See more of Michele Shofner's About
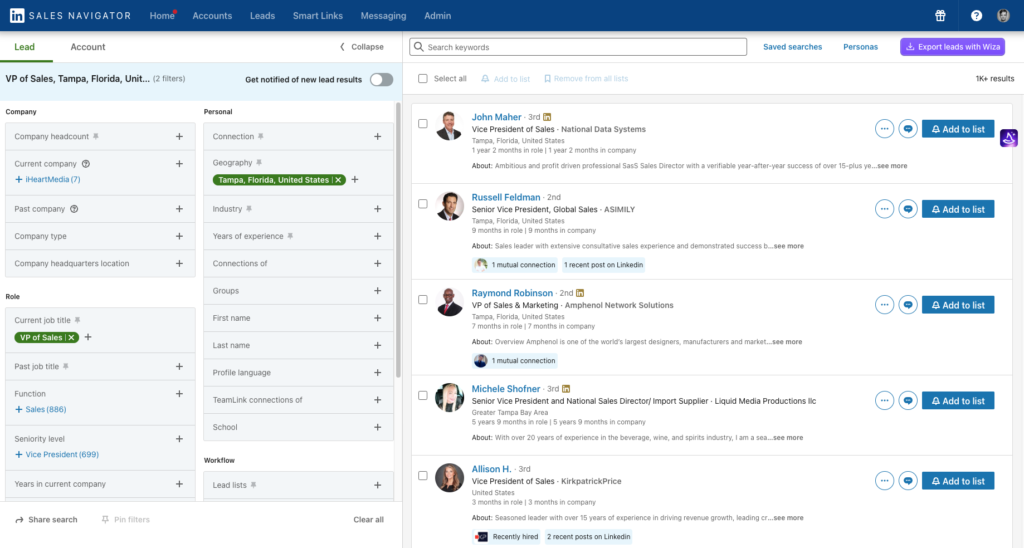The width and height of the screenshot is (1024, 548). (x=788, y=438)
